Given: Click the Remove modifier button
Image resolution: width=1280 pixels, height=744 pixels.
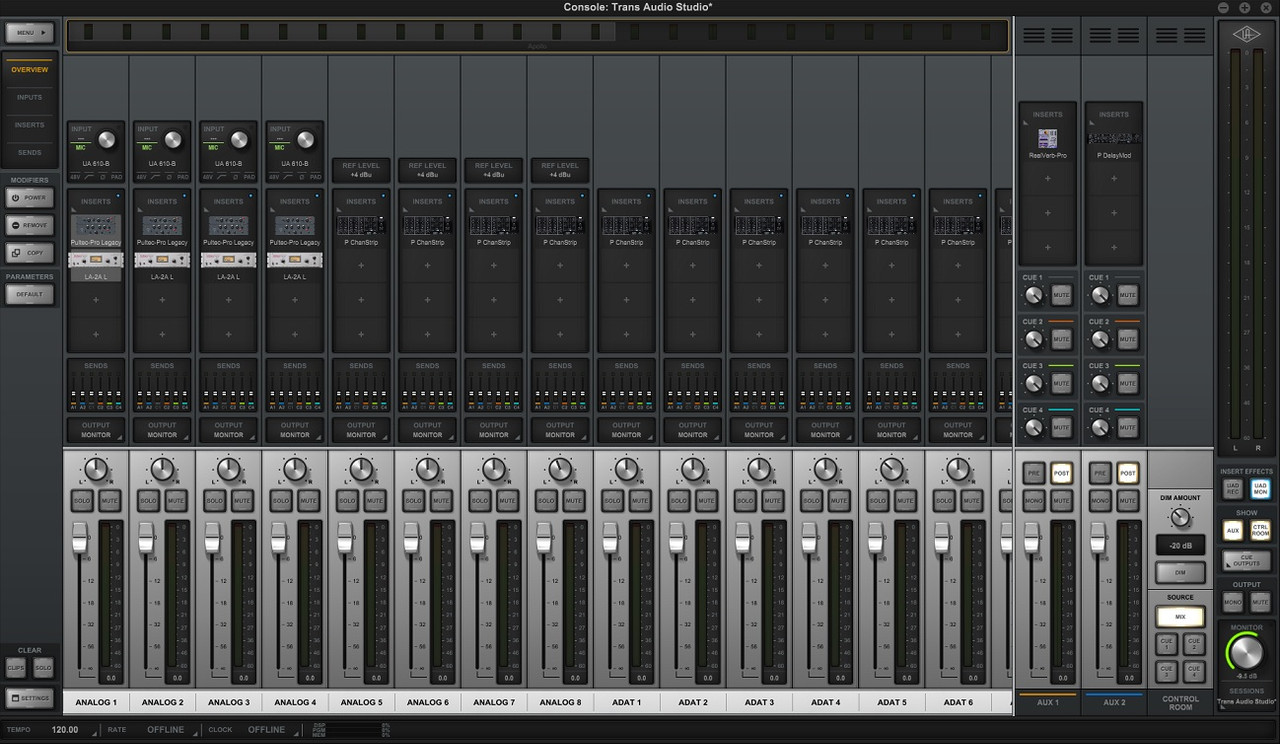Looking at the screenshot, I should [x=30, y=226].
